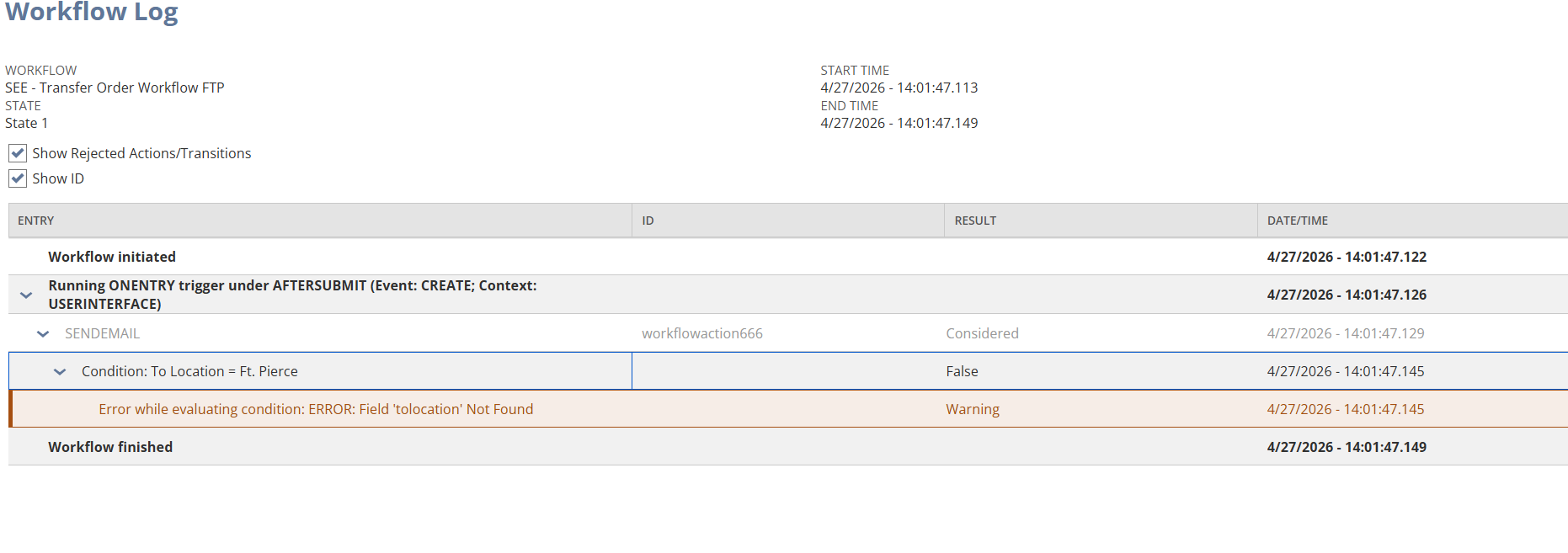Click the Condition: To Location = Ft. Pierce text
This screenshot has height=553, width=1568.
[189, 371]
